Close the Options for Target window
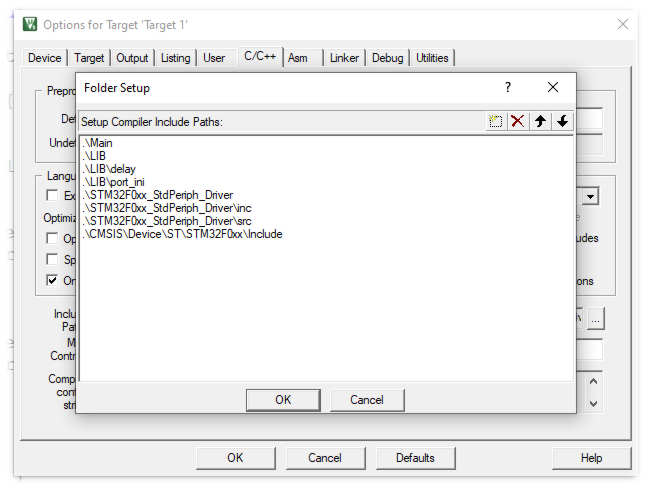 coord(623,24)
